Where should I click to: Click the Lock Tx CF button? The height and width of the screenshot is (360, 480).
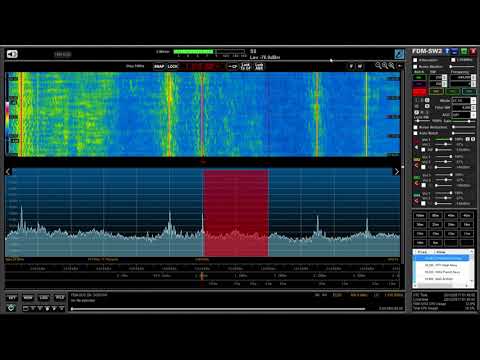tap(245, 67)
